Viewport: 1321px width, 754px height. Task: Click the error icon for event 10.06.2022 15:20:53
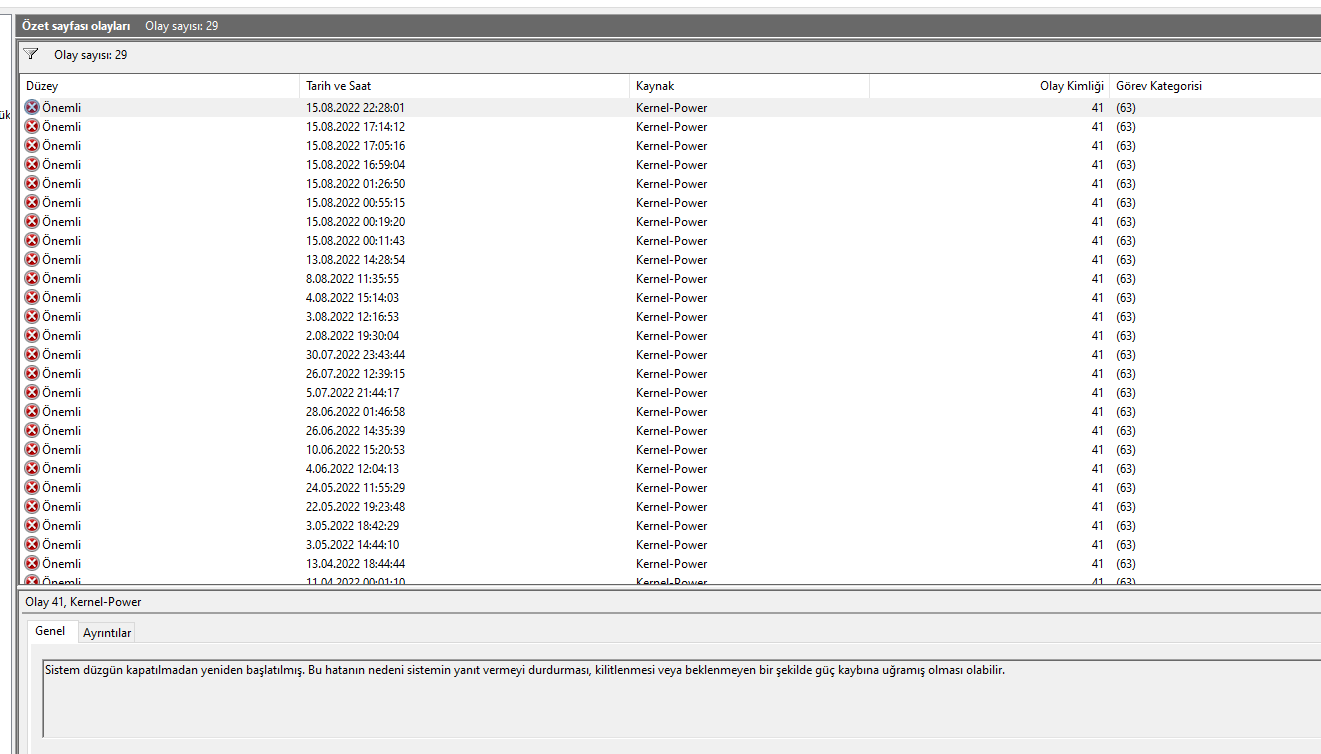tap(32, 449)
